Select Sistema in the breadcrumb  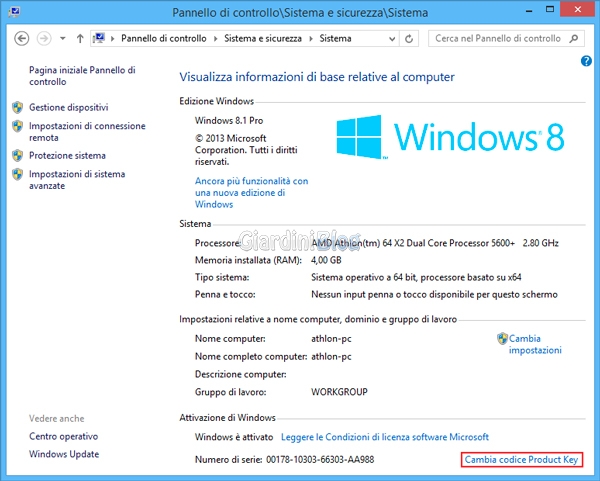click(335, 39)
